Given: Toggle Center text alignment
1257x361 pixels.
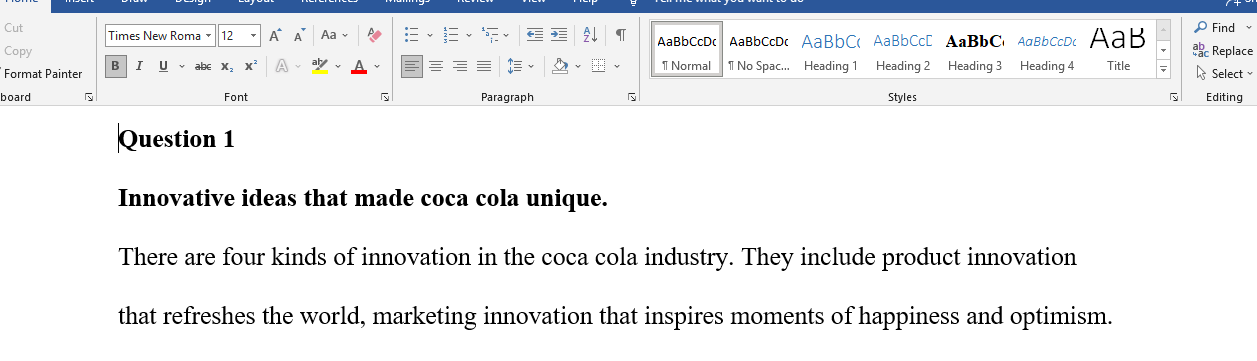Looking at the screenshot, I should [436, 66].
